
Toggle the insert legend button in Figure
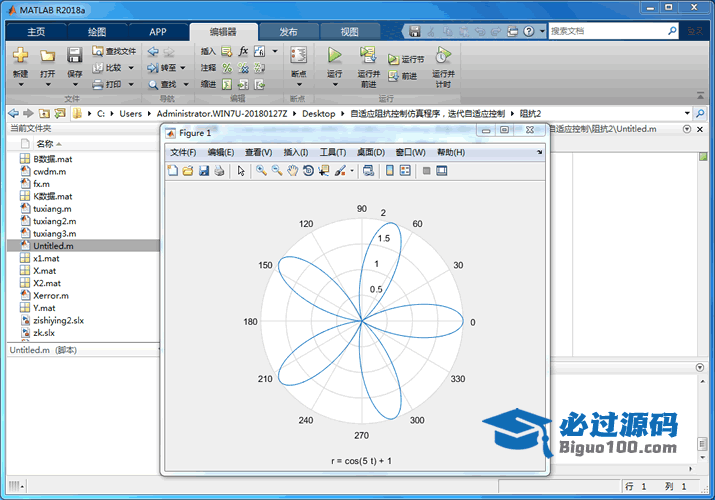tap(405, 171)
